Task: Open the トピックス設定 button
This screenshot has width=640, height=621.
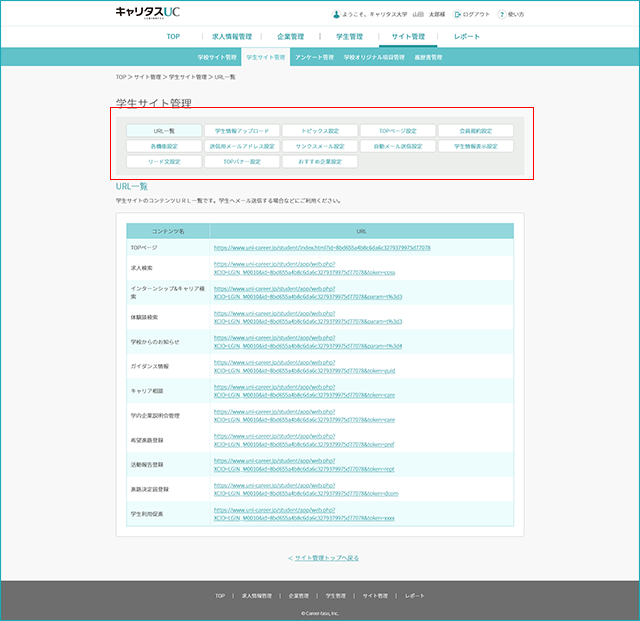Action: pyautogui.click(x=320, y=131)
